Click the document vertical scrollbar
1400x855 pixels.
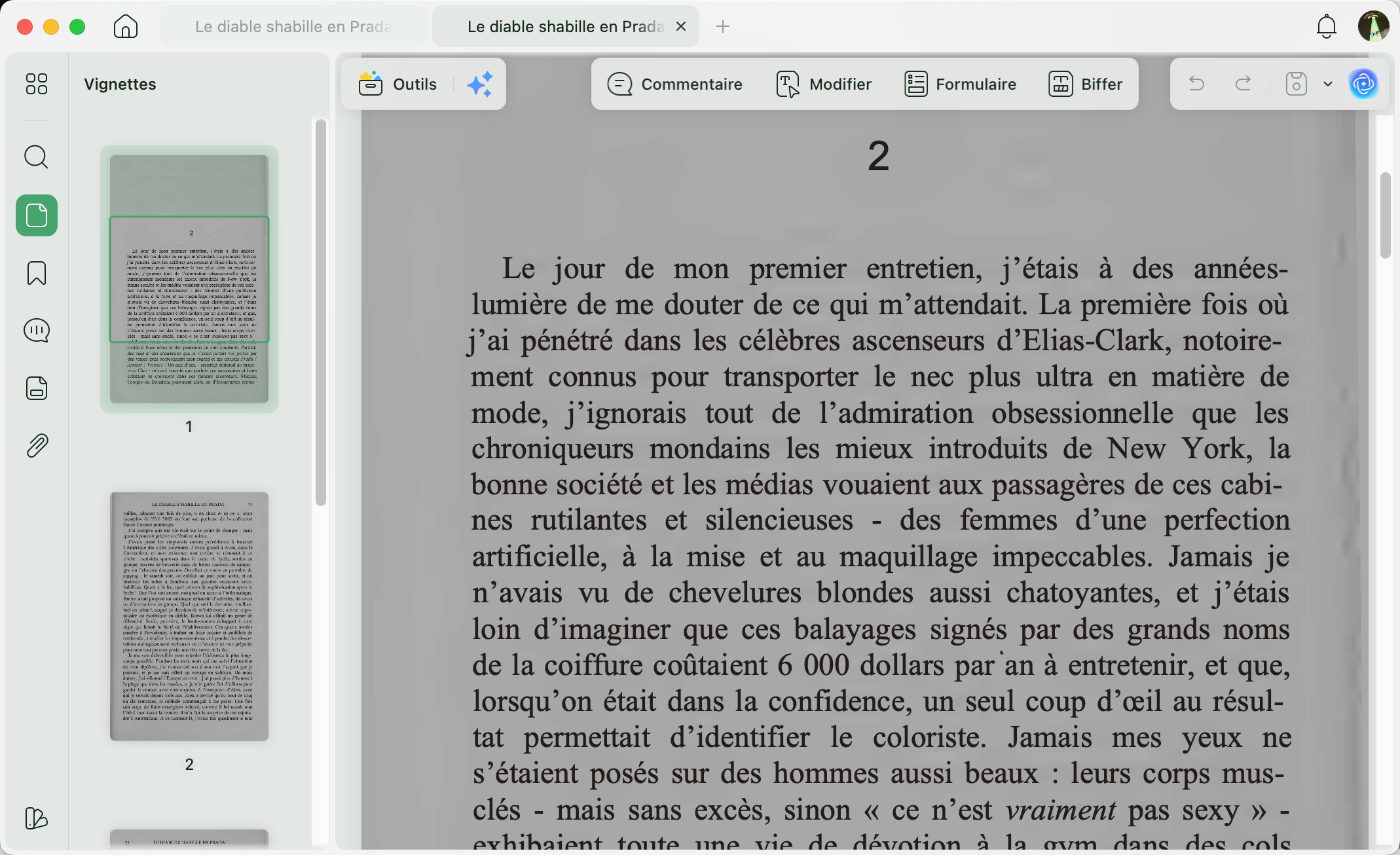click(x=1385, y=215)
